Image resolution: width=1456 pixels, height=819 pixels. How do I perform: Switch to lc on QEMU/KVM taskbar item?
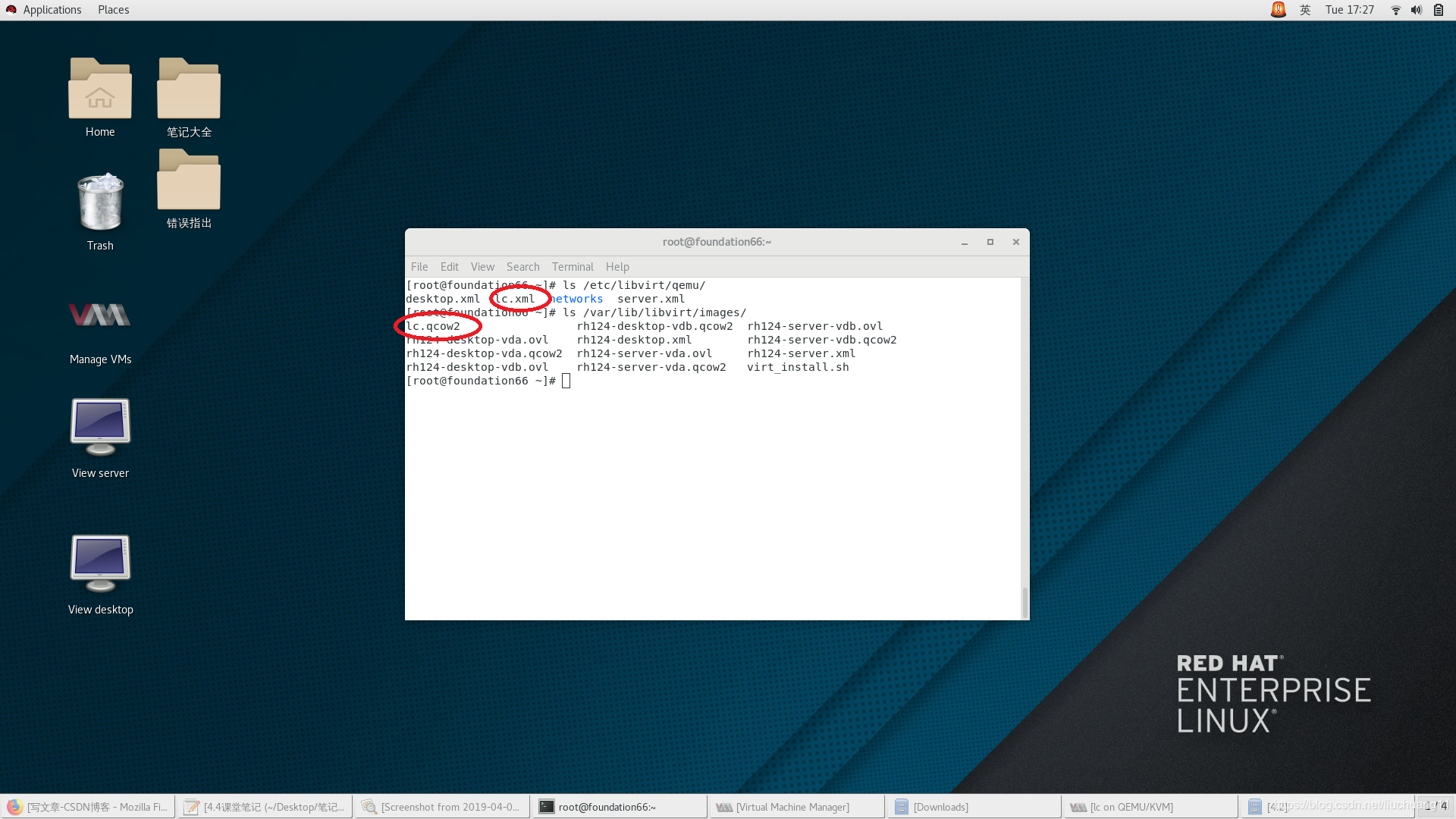1152,807
